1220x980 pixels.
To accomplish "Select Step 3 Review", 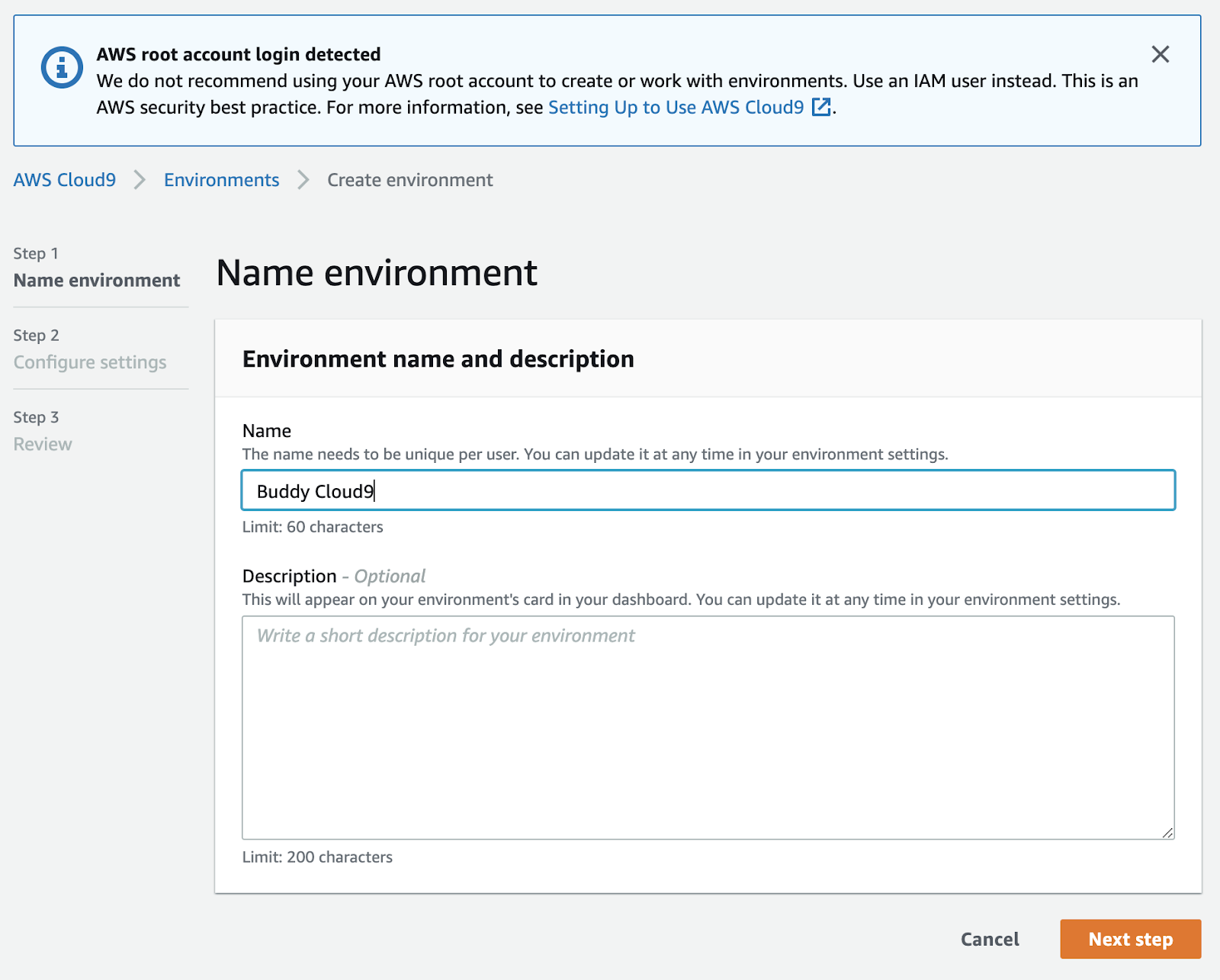I will (x=43, y=431).
